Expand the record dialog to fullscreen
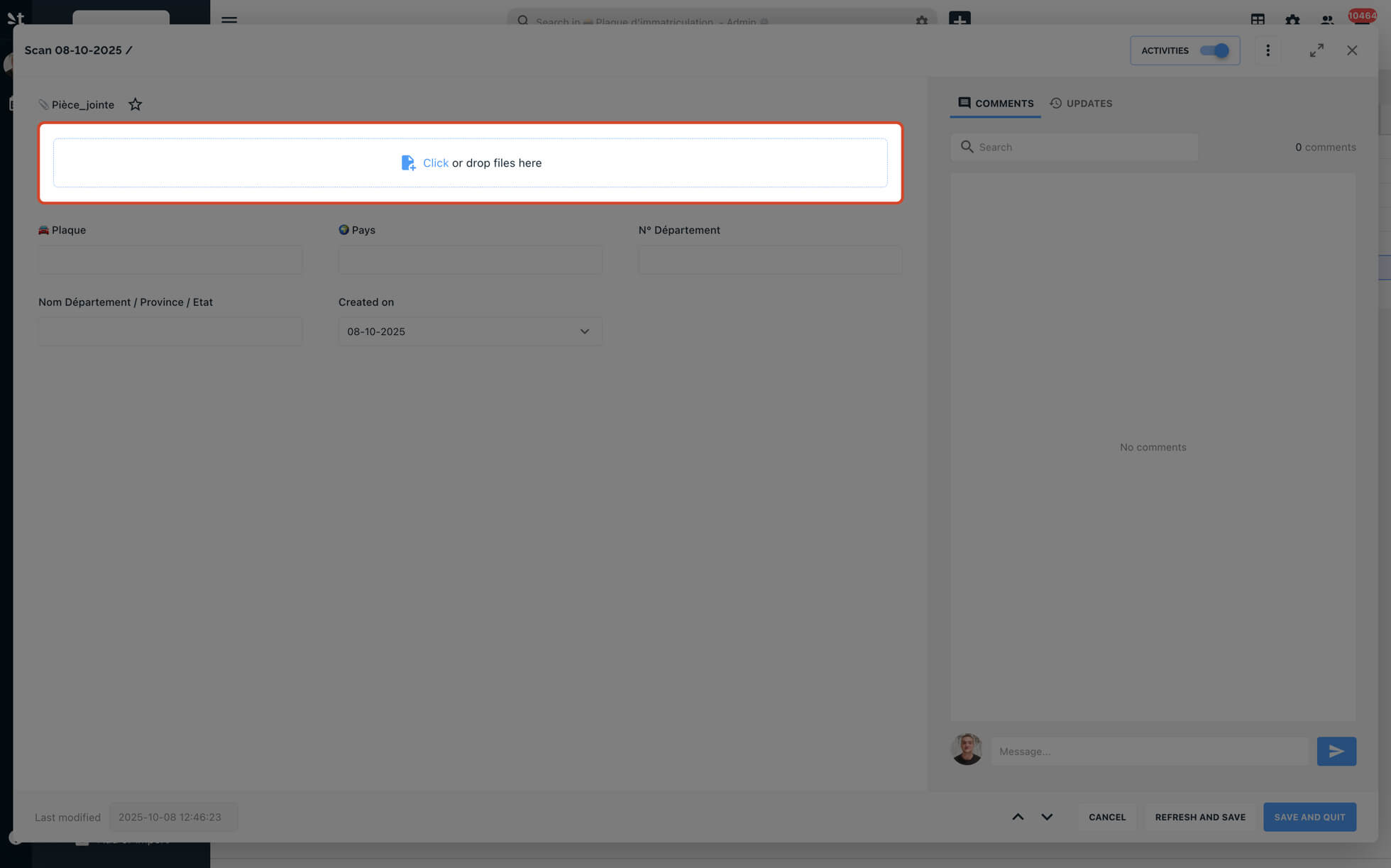This screenshot has width=1391, height=868. 1316,50
